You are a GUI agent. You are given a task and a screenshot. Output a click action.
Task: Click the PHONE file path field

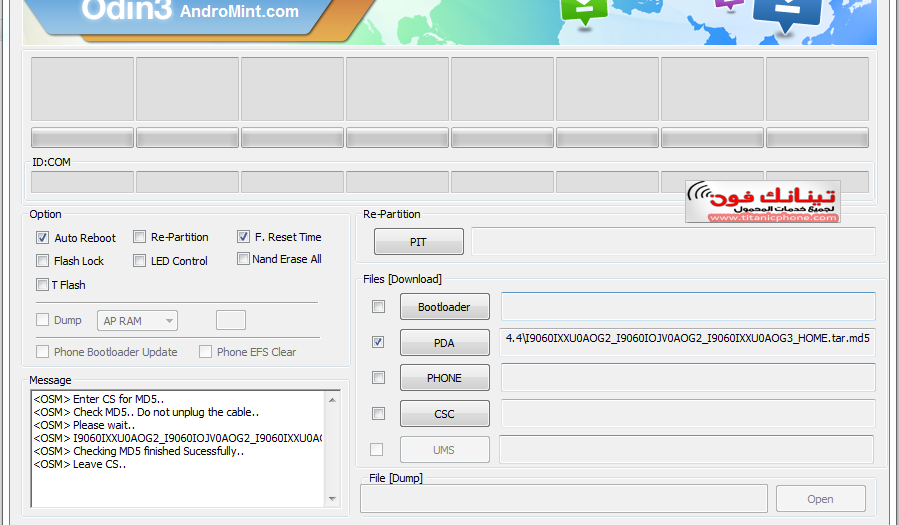688,378
